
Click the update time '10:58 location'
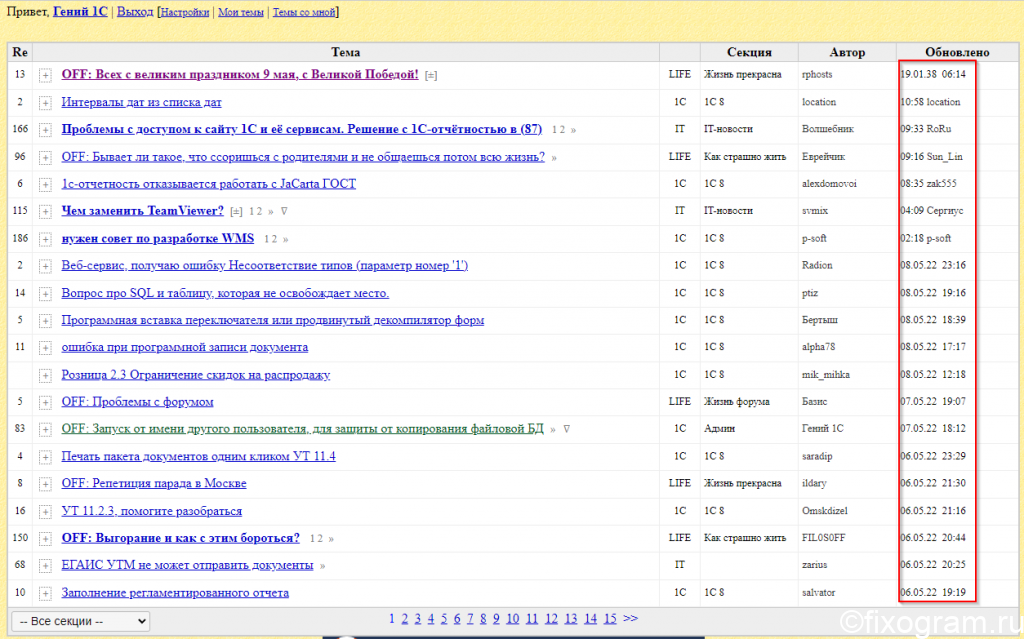pyautogui.click(x=931, y=102)
